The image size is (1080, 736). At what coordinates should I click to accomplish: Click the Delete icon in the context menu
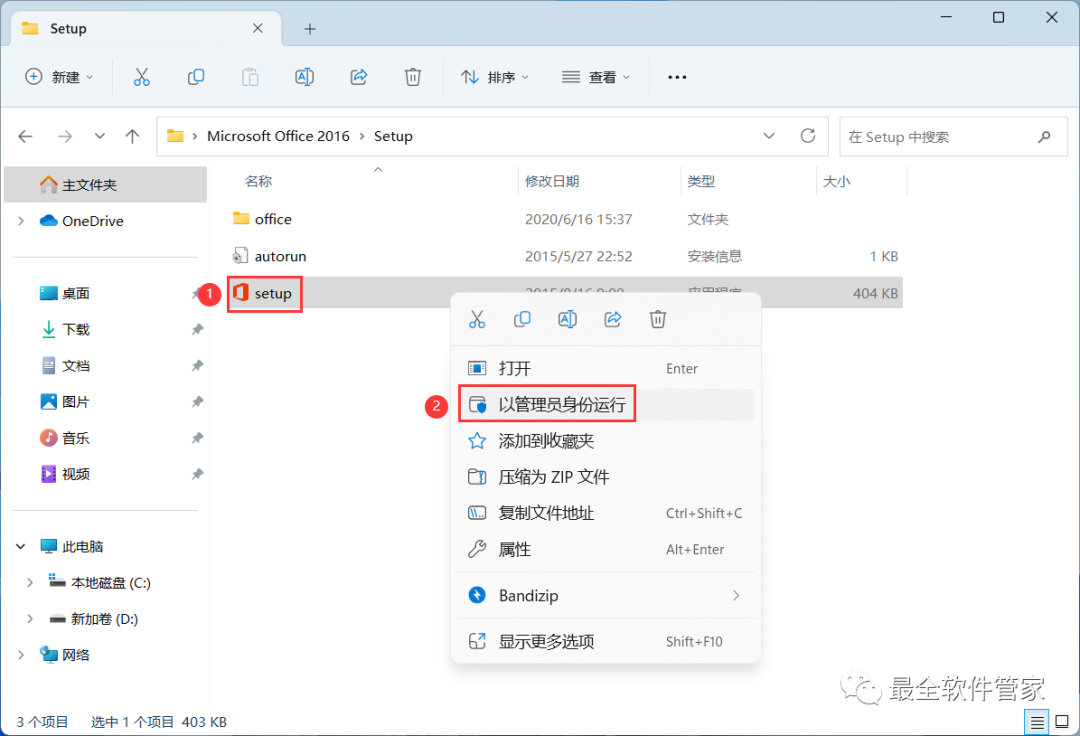[x=658, y=319]
